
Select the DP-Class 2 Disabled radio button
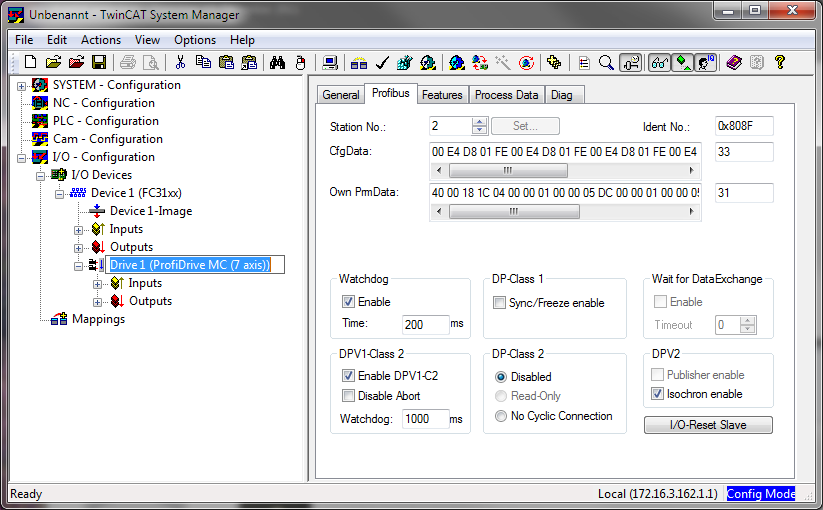pyautogui.click(x=501, y=377)
